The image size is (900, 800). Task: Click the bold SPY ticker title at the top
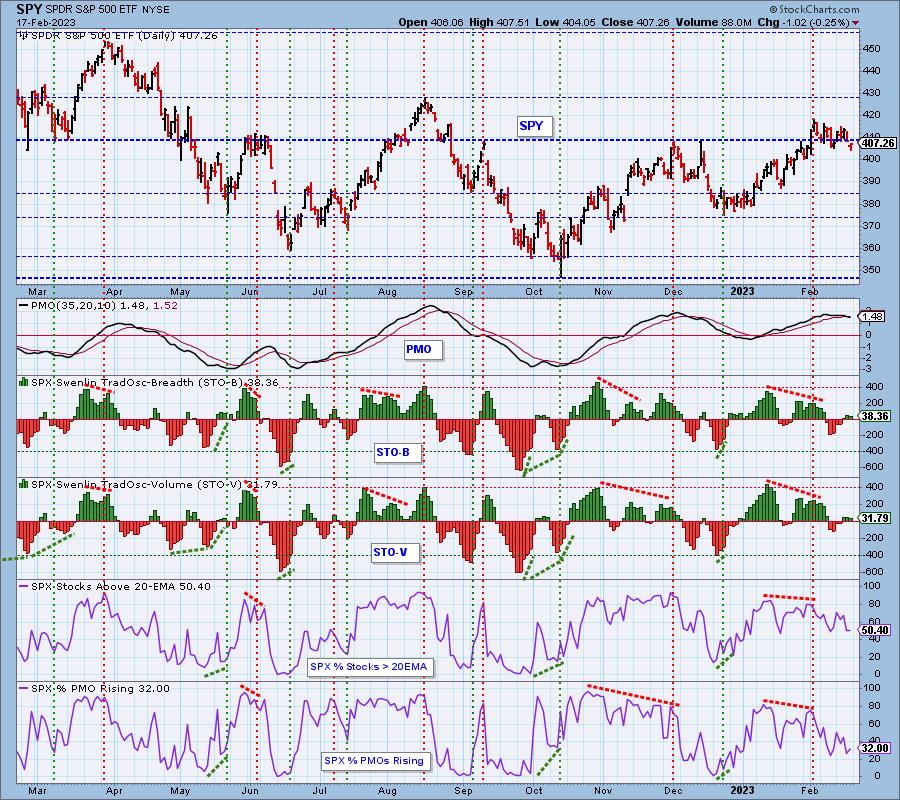29,10
